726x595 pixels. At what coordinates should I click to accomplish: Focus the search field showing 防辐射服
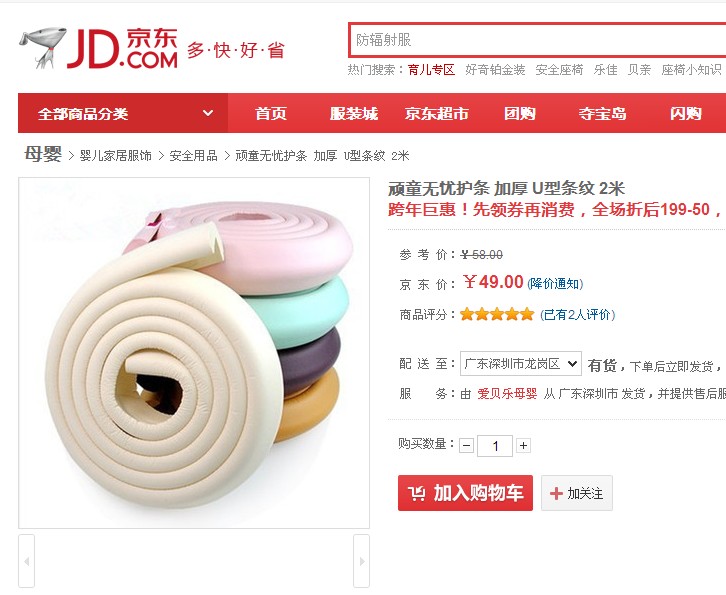coord(537,40)
